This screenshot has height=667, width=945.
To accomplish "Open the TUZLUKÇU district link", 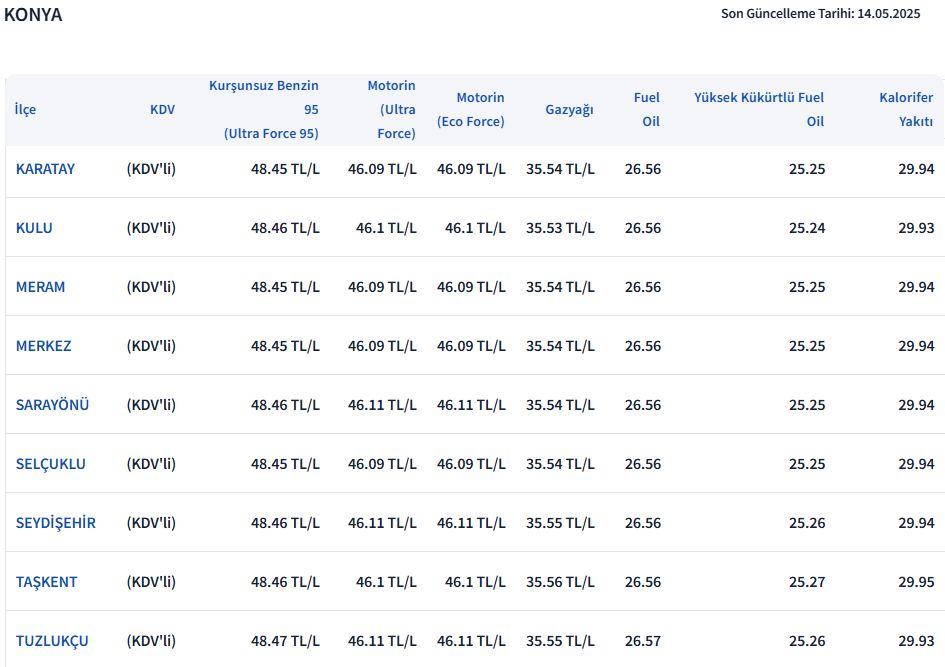I will [52, 642].
